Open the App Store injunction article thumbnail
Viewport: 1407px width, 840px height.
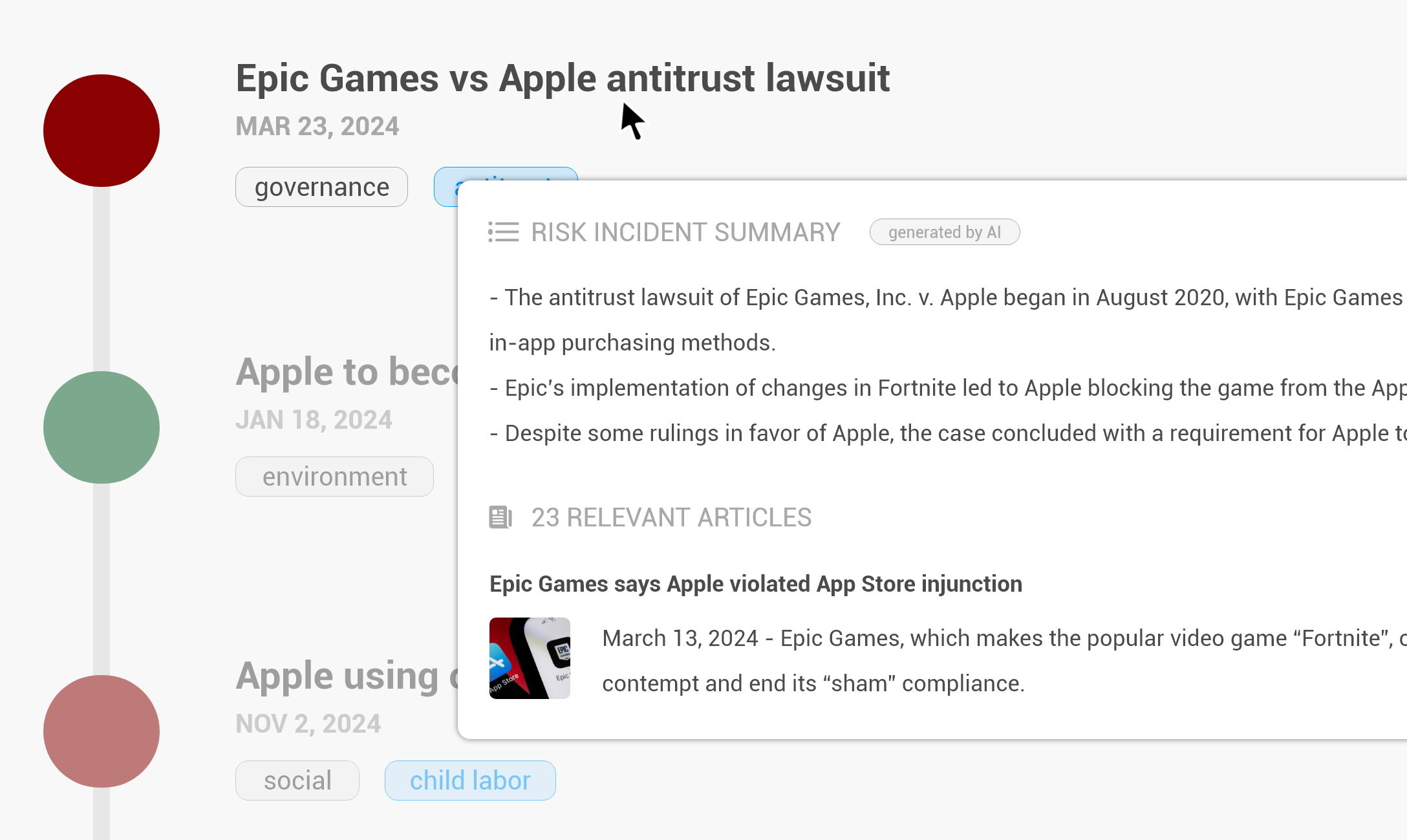pos(530,658)
